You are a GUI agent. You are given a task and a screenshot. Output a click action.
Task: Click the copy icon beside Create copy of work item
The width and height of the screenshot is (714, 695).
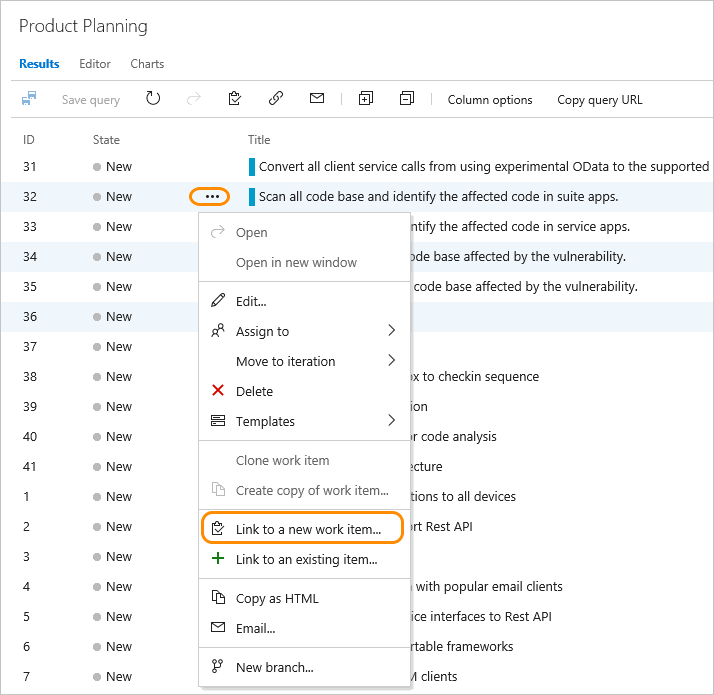click(218, 490)
